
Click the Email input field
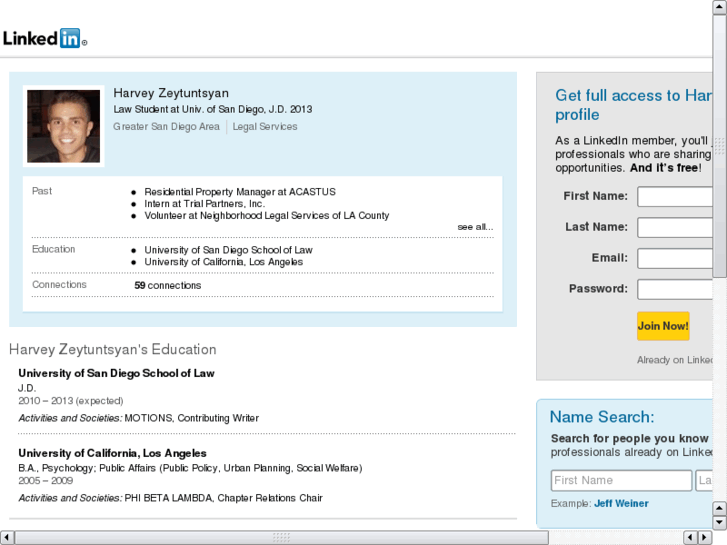coord(675,258)
